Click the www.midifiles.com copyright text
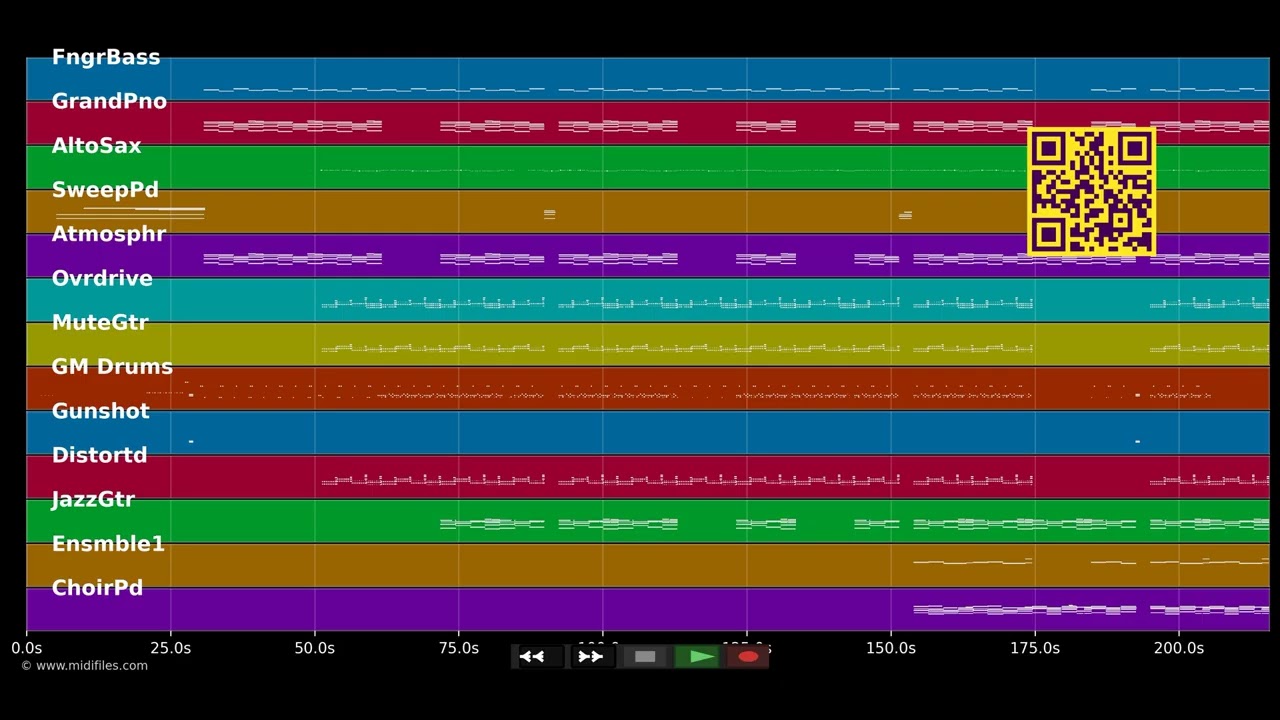Image resolution: width=1280 pixels, height=720 pixels. (85, 666)
